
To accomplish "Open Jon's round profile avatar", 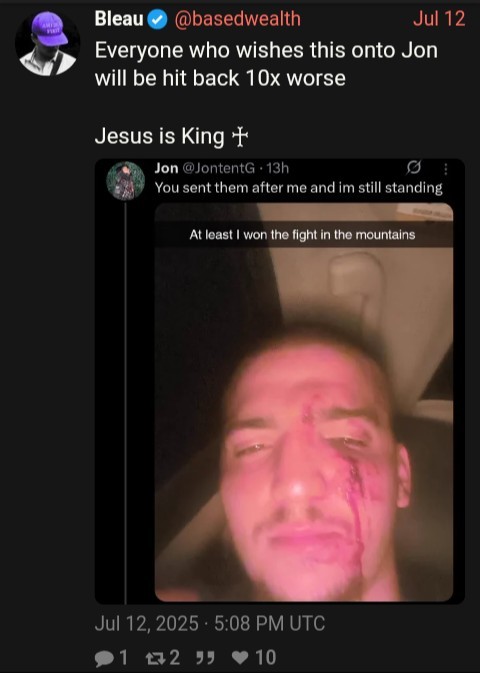I will (x=125, y=181).
